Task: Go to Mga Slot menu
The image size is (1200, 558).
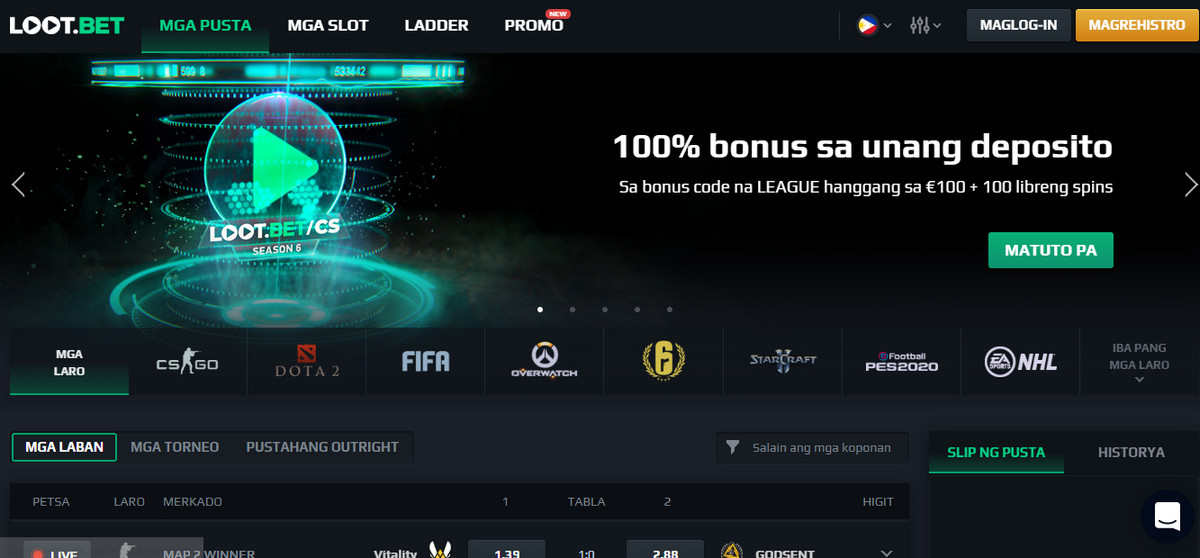Action: coord(328,25)
